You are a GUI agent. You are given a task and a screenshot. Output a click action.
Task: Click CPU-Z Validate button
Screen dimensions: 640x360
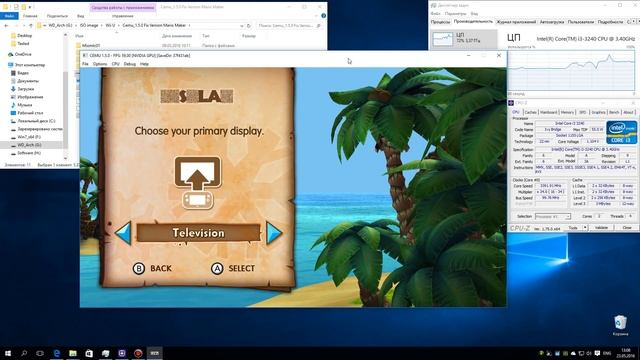point(601,227)
